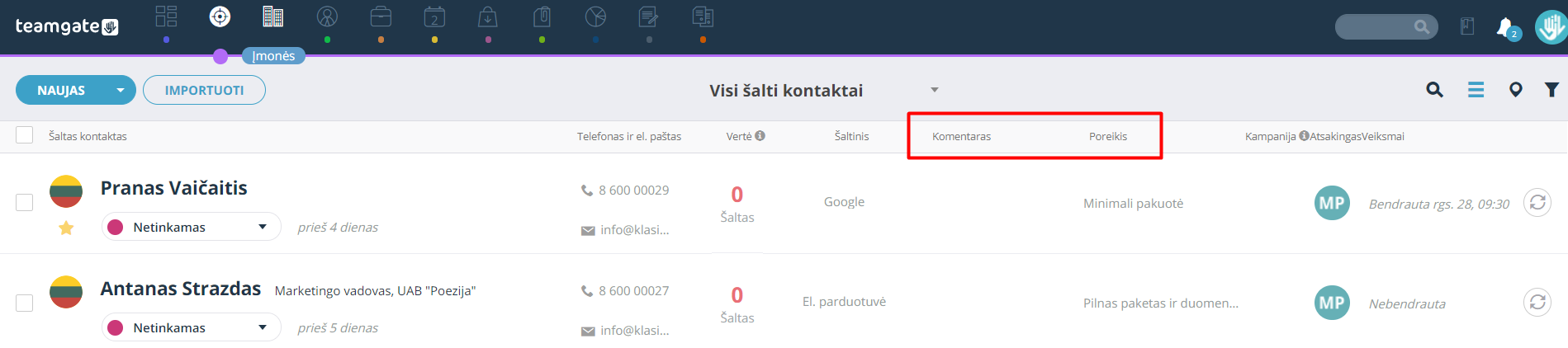Open the dashboard grid icon in navbar
Screen dimensions: 1568x348
[x=166, y=16]
